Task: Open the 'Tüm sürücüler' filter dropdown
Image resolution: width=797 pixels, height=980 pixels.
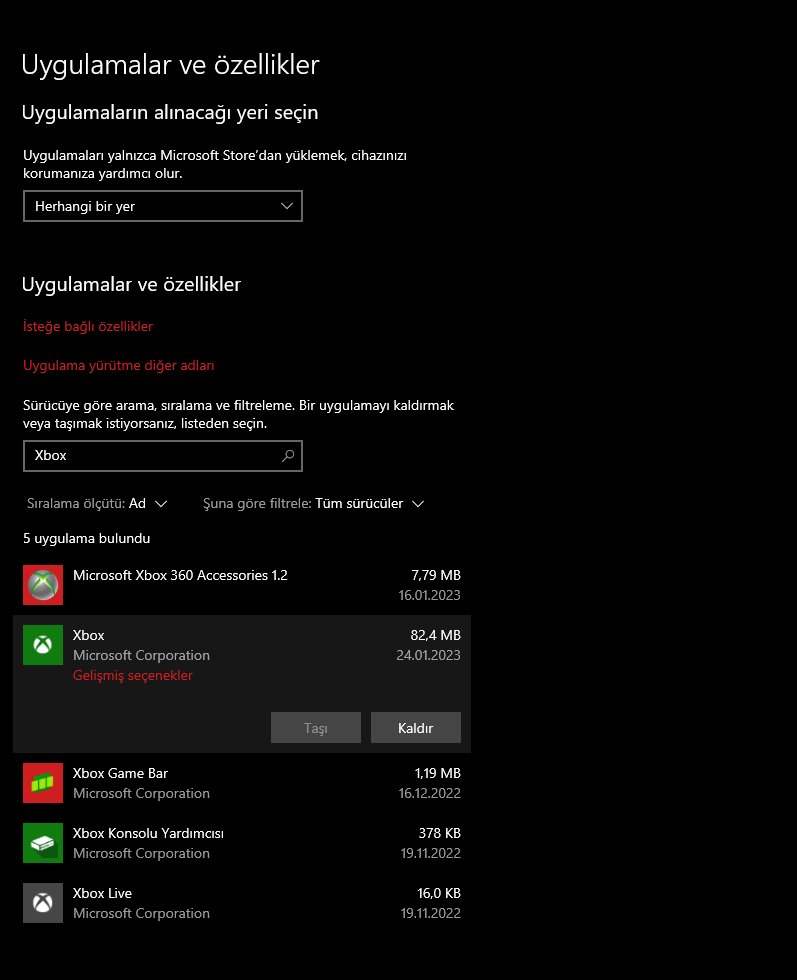Action: pos(314,504)
